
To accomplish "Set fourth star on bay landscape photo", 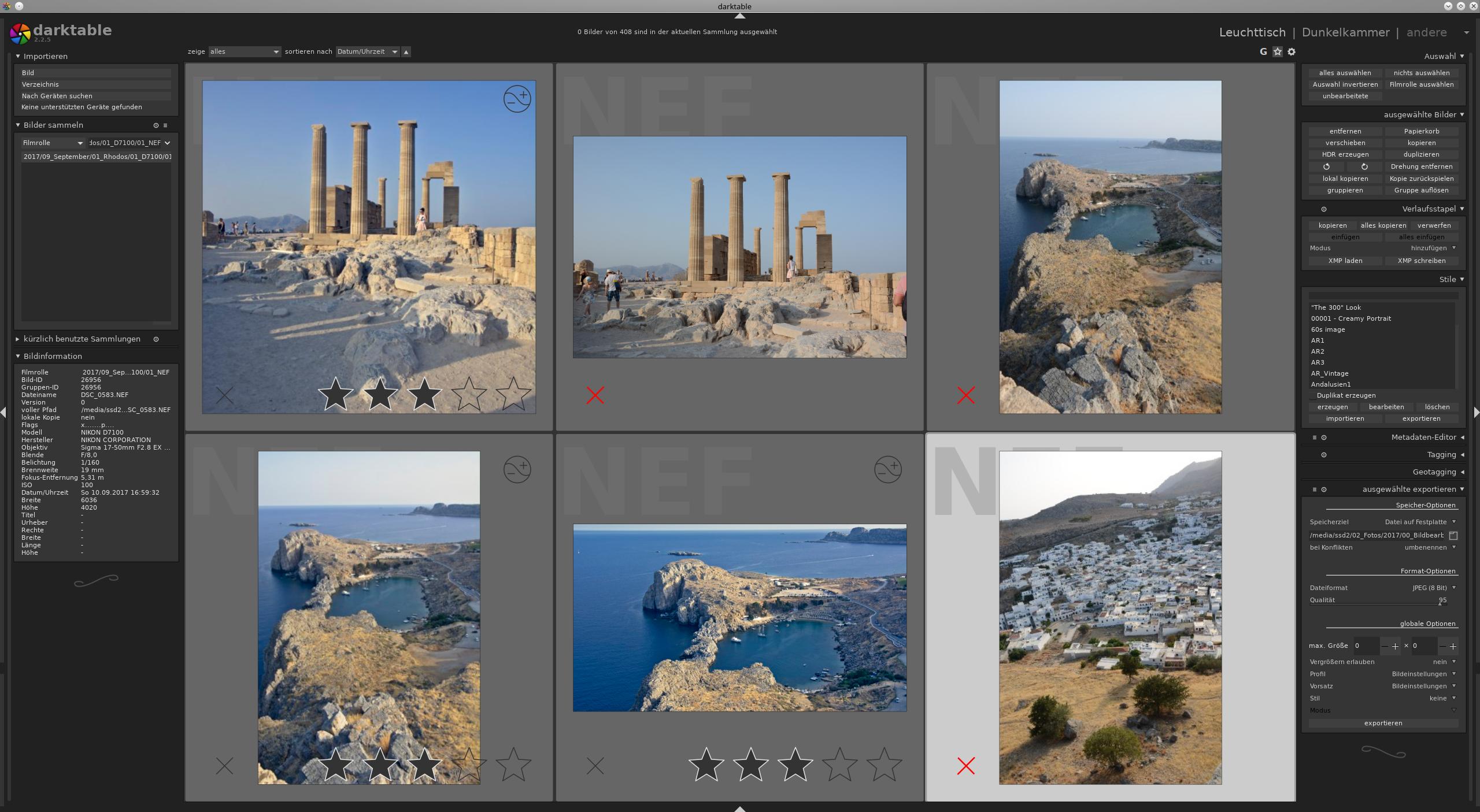I will (839, 765).
